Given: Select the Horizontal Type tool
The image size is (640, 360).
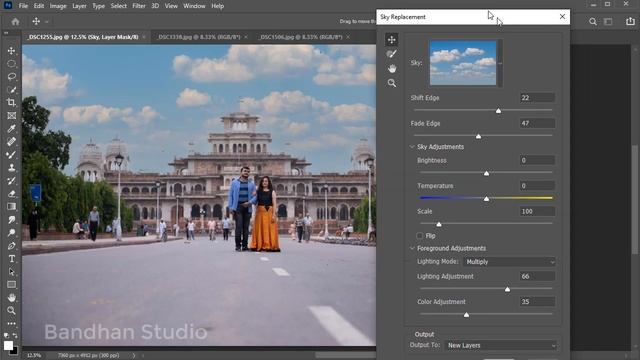Looking at the screenshot, I should (x=11, y=259).
